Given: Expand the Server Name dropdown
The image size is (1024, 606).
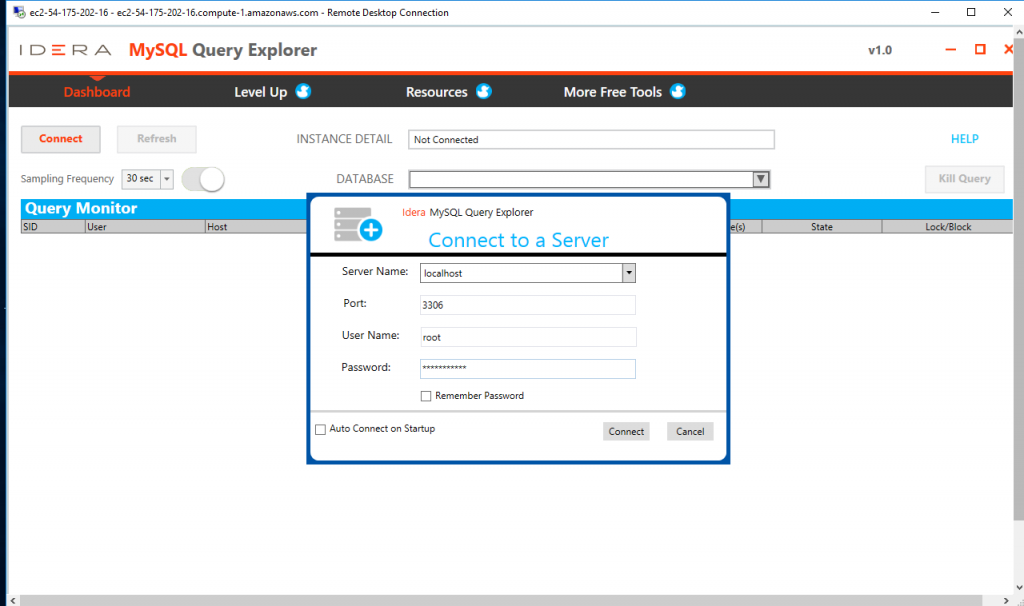Looking at the screenshot, I should tap(629, 272).
